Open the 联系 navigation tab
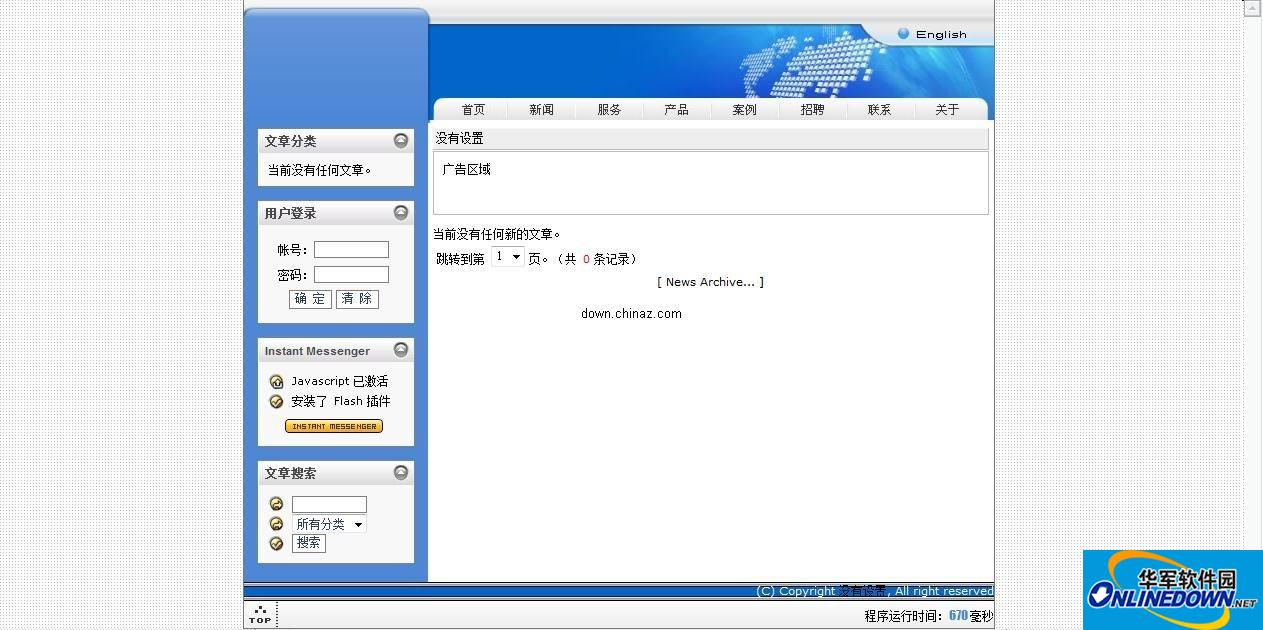This screenshot has height=630, width=1263. [x=879, y=110]
